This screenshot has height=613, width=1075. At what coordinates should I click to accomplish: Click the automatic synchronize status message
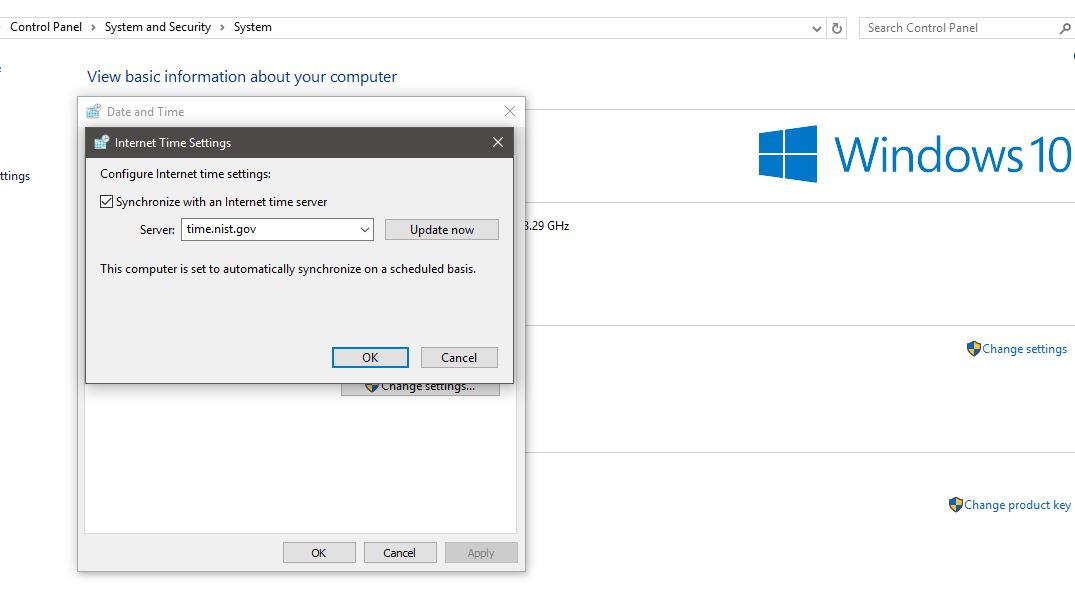[288, 269]
